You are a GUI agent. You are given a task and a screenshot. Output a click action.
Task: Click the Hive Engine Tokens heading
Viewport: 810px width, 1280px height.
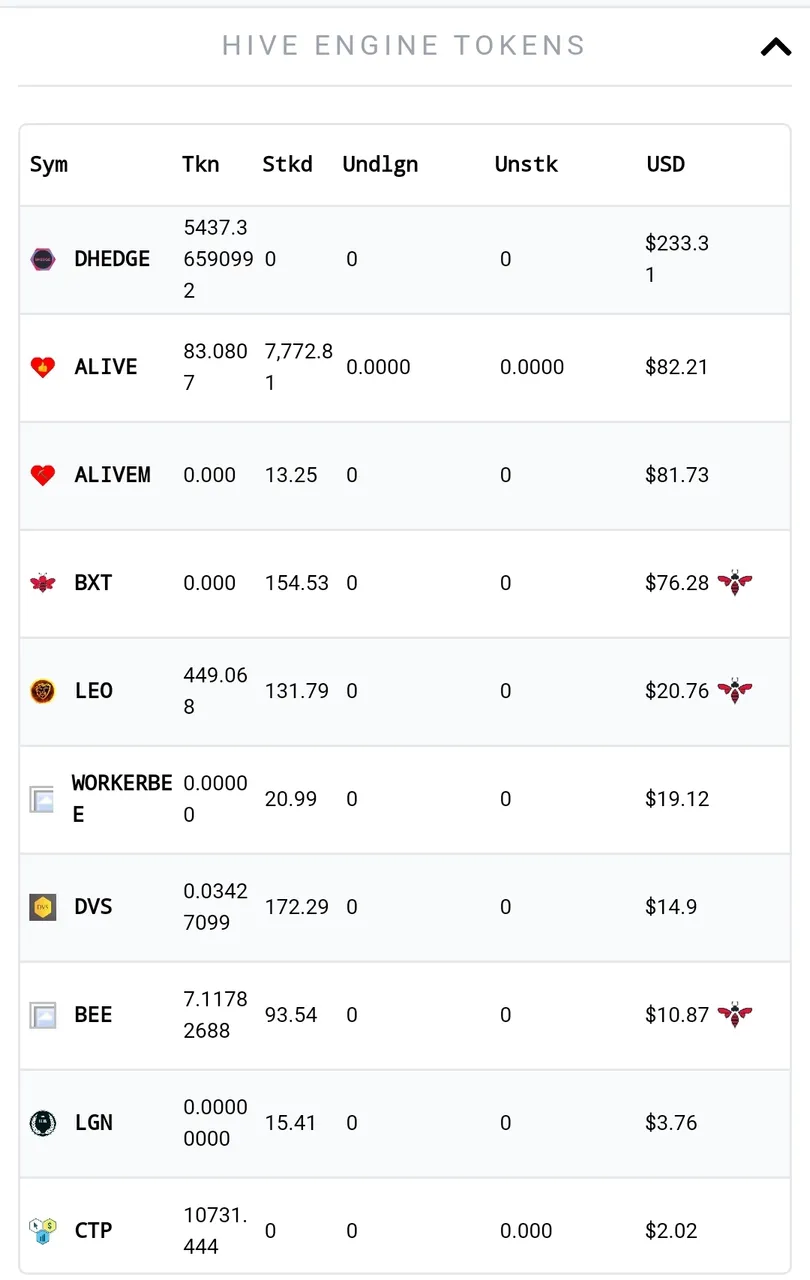pyautogui.click(x=404, y=46)
